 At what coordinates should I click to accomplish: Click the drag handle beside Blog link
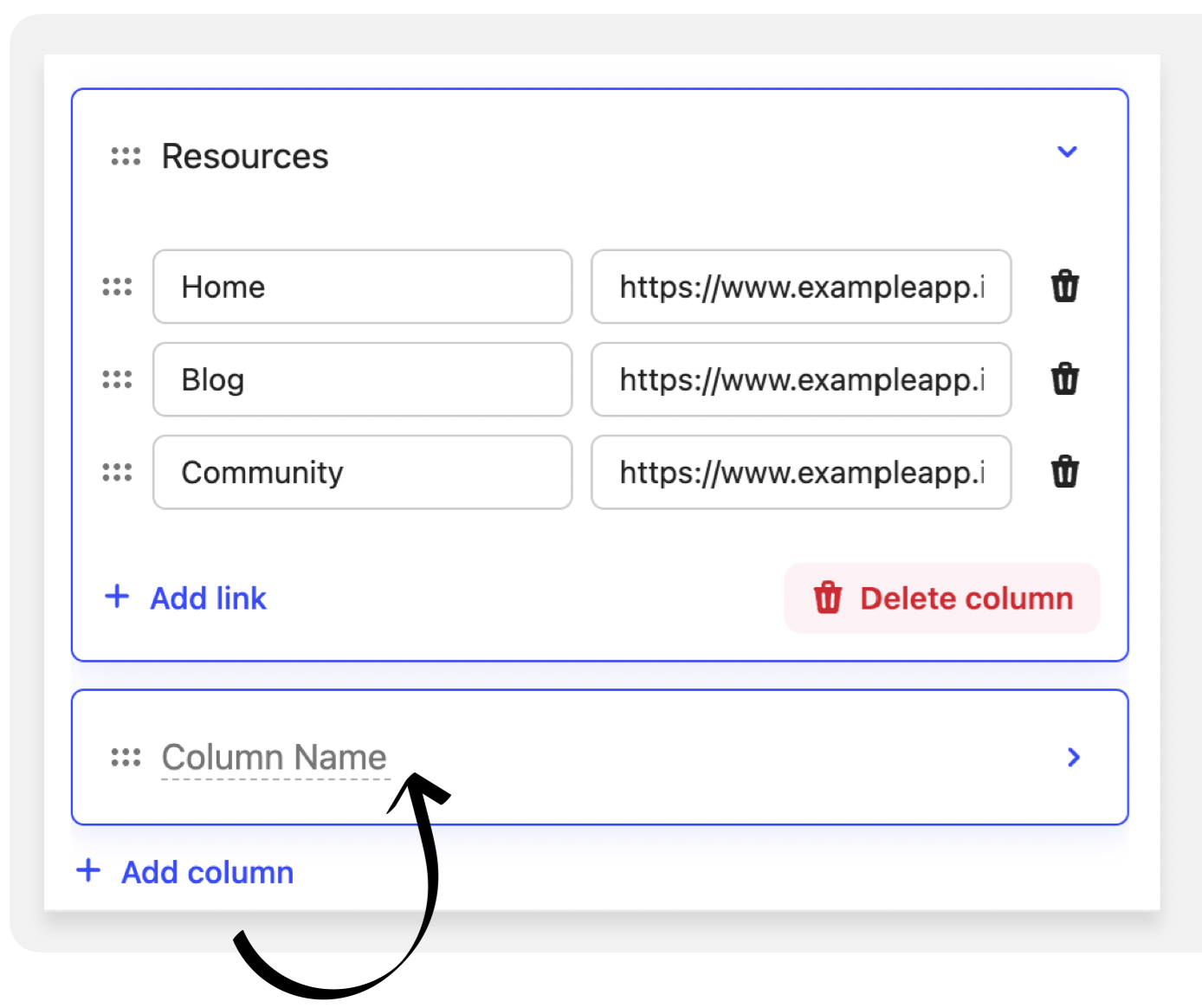pyautogui.click(x=117, y=379)
